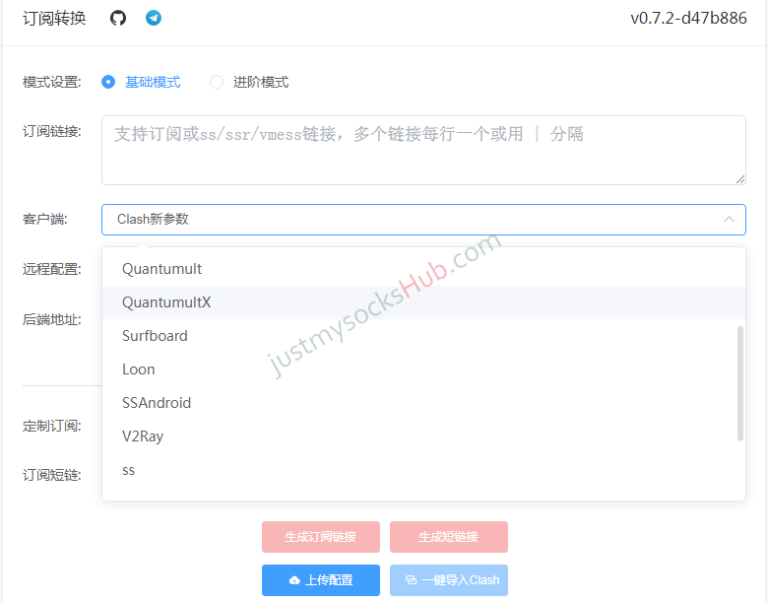Click the Clash新参数 client select box
Image resolution: width=768 pixels, height=603 pixels.
pos(400,219)
